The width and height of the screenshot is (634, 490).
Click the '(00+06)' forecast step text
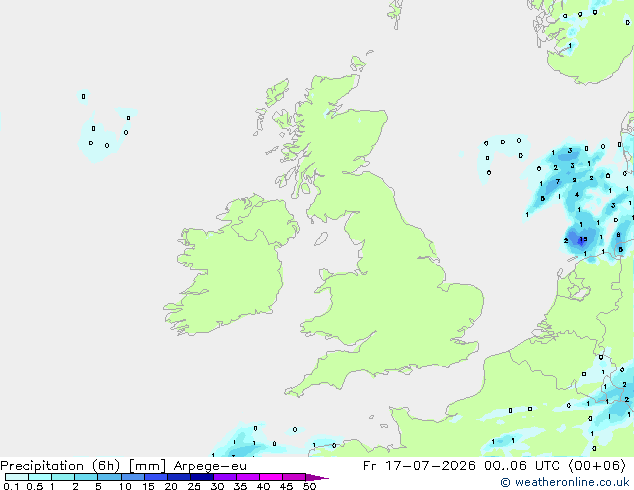tap(597, 466)
